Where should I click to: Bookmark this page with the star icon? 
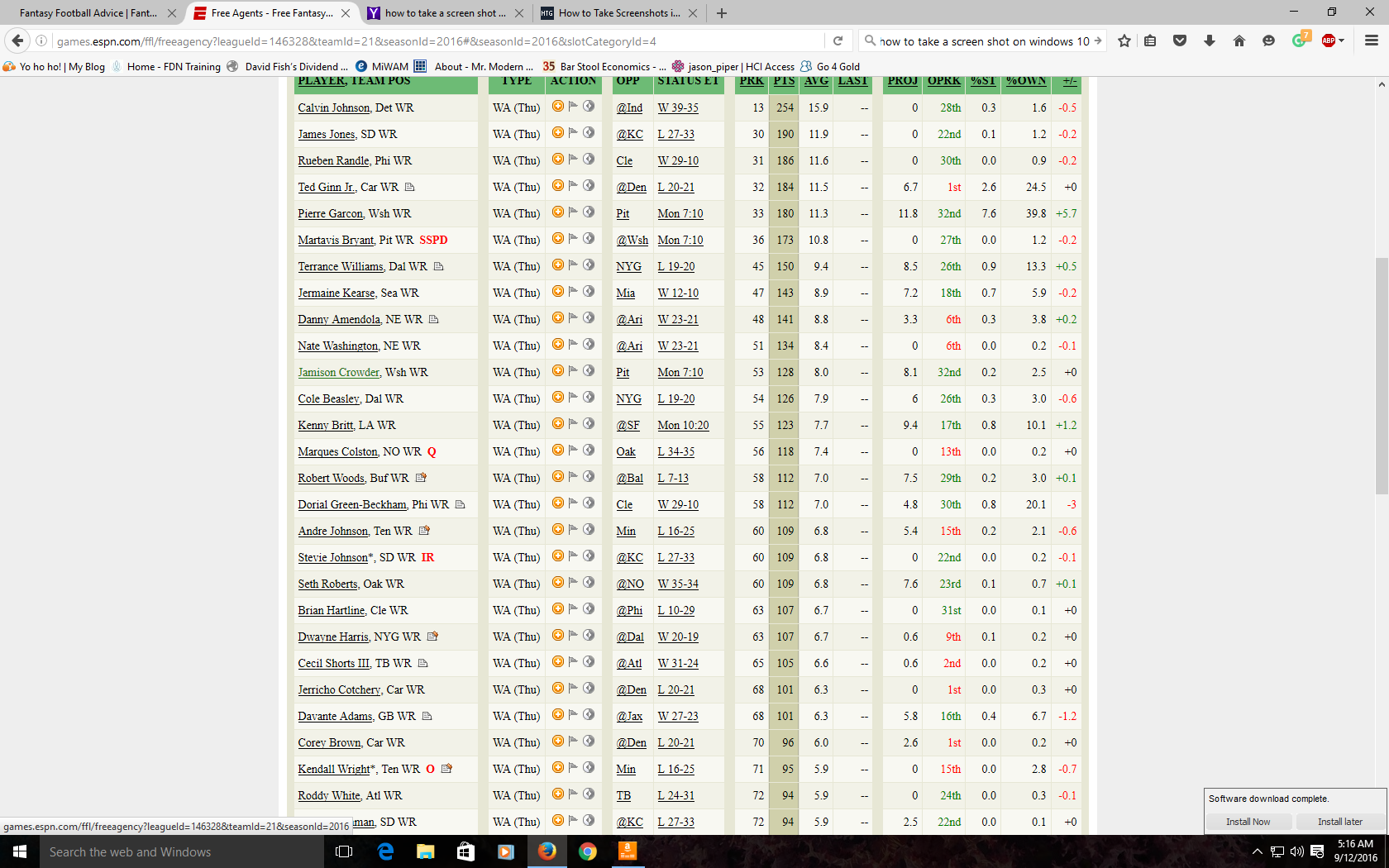[x=1124, y=41]
